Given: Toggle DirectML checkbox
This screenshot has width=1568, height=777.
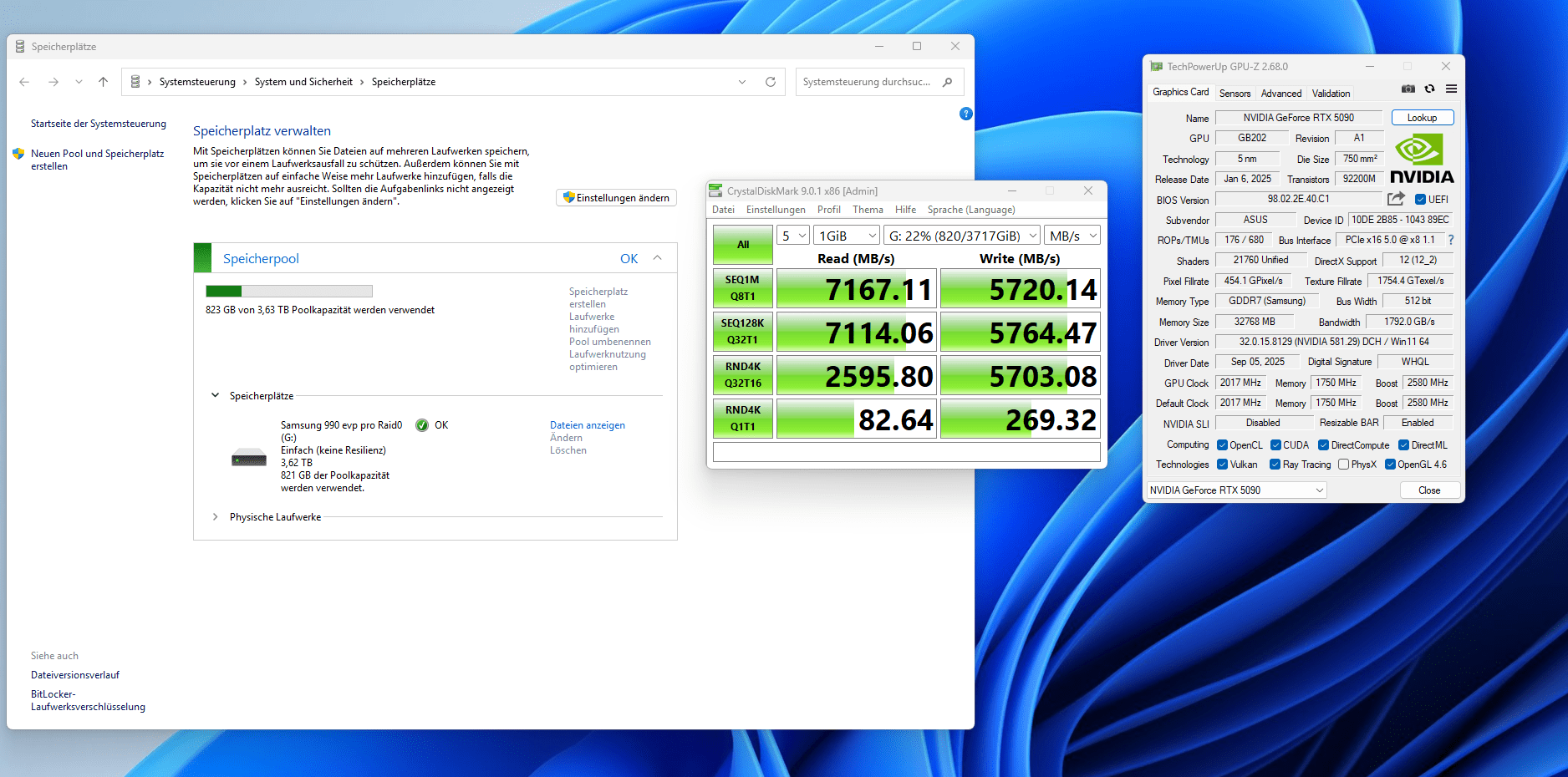Looking at the screenshot, I should click(1403, 445).
